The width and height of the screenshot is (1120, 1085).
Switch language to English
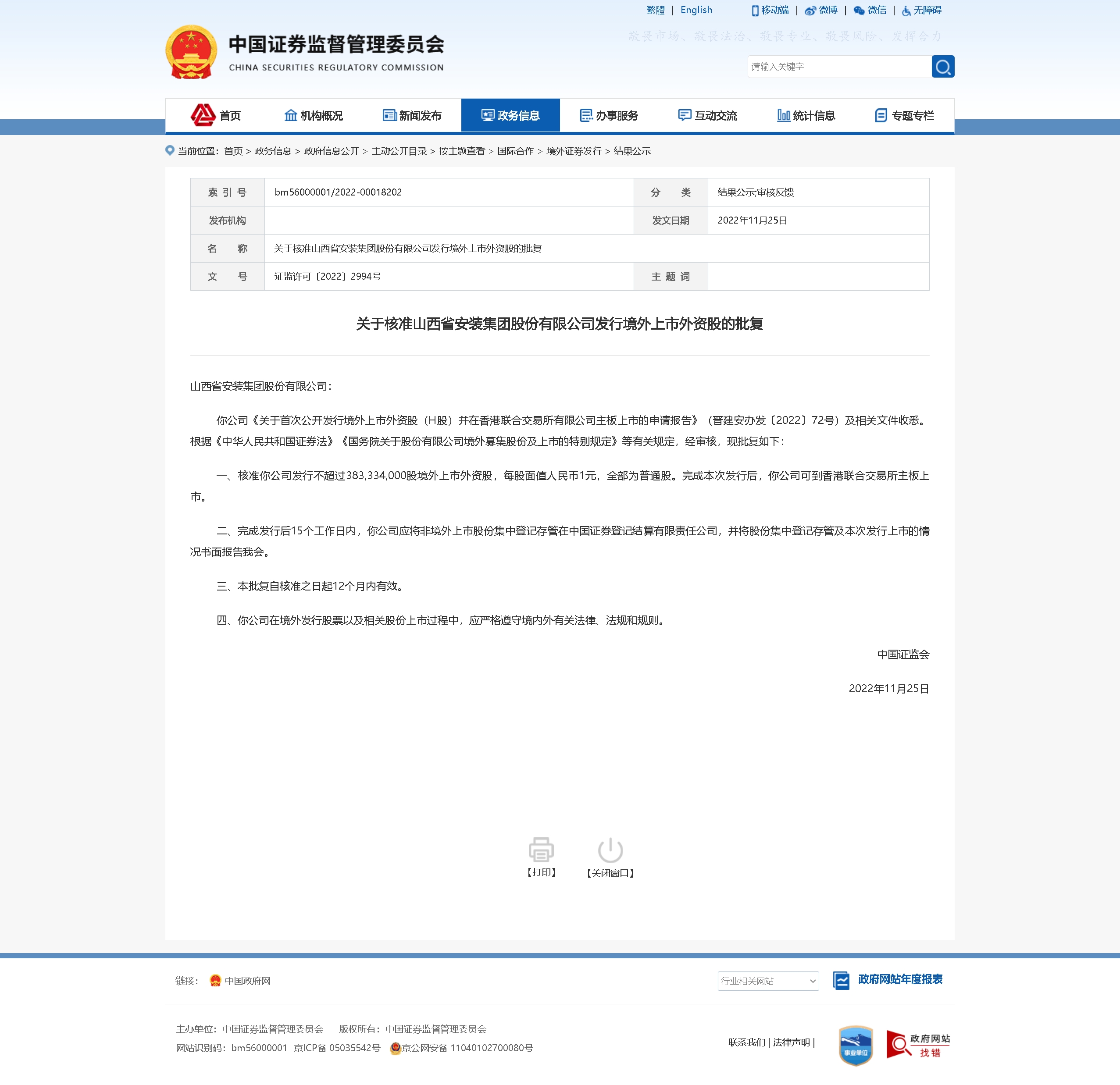coord(696,10)
